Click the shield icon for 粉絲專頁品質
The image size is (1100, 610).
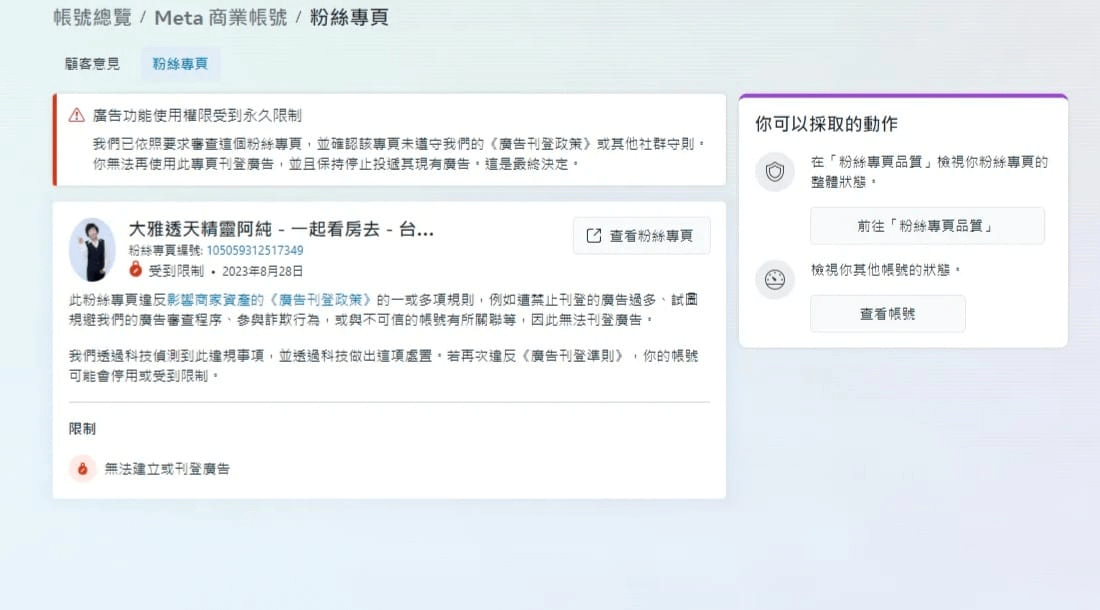click(775, 173)
